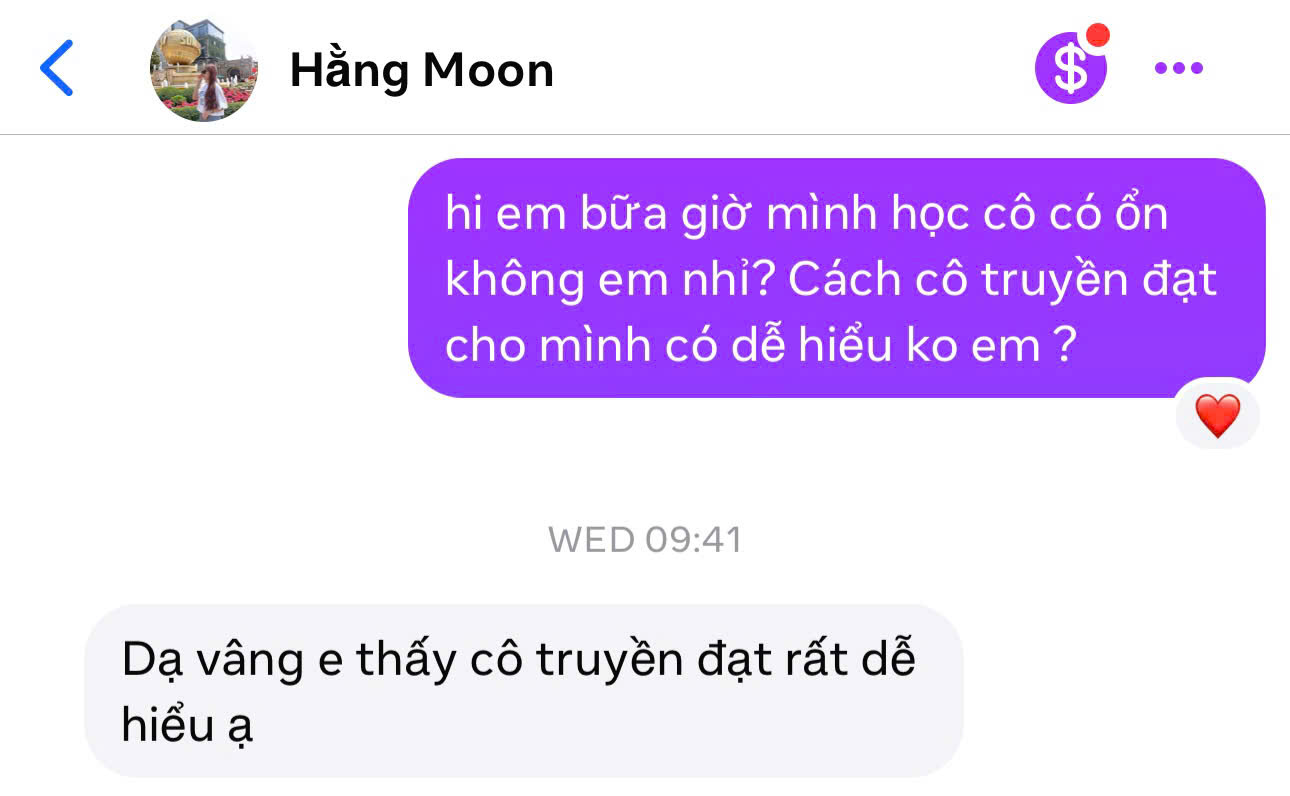Viewport: 1290px width, 796px height.
Task: Click the final question mark in purple bubble
Action: 1064,345
